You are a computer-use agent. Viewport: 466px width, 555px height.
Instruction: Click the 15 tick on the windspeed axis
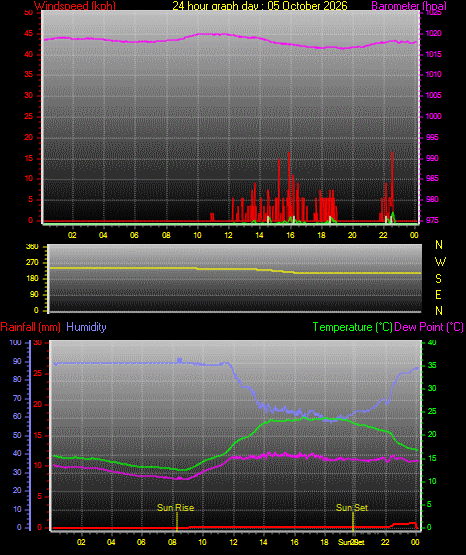(x=29, y=158)
